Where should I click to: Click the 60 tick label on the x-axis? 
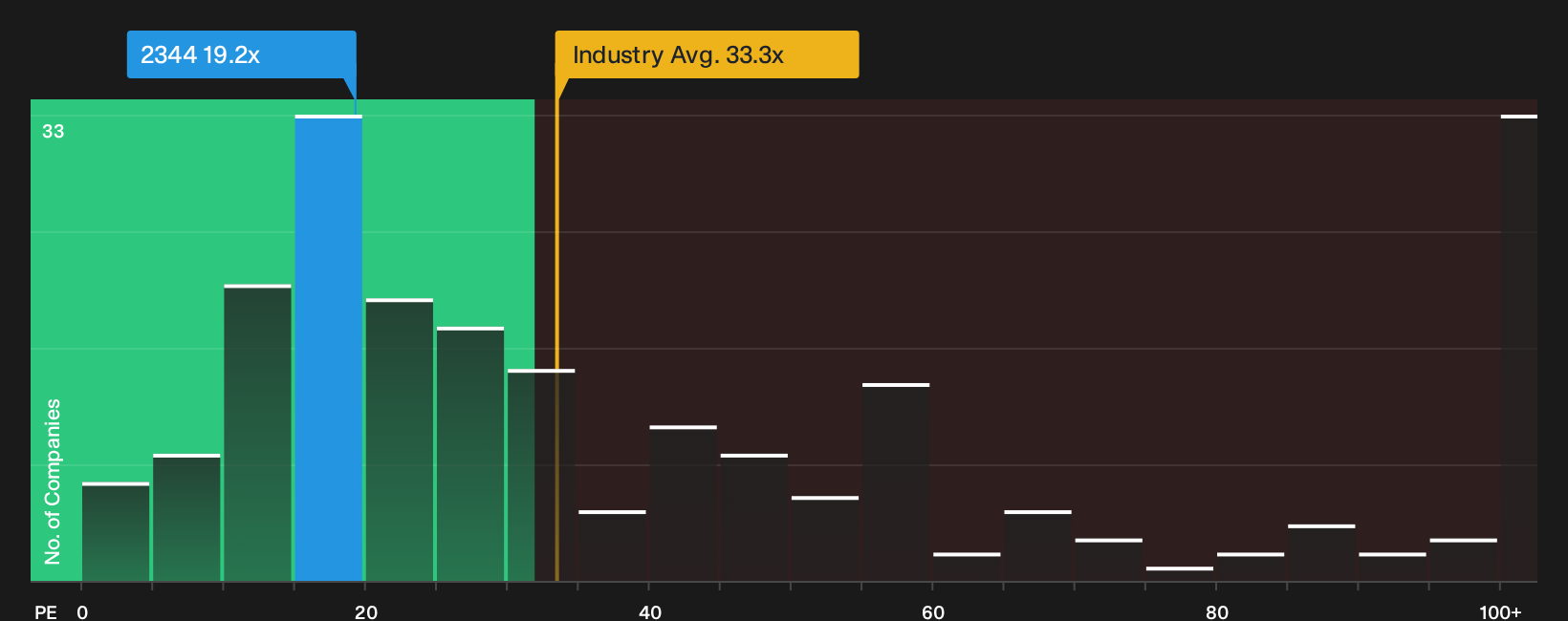coord(933,612)
